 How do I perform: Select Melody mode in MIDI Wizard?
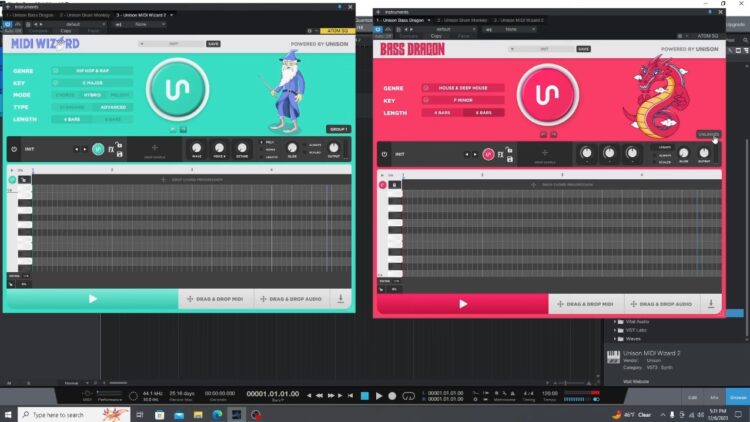click(120, 95)
